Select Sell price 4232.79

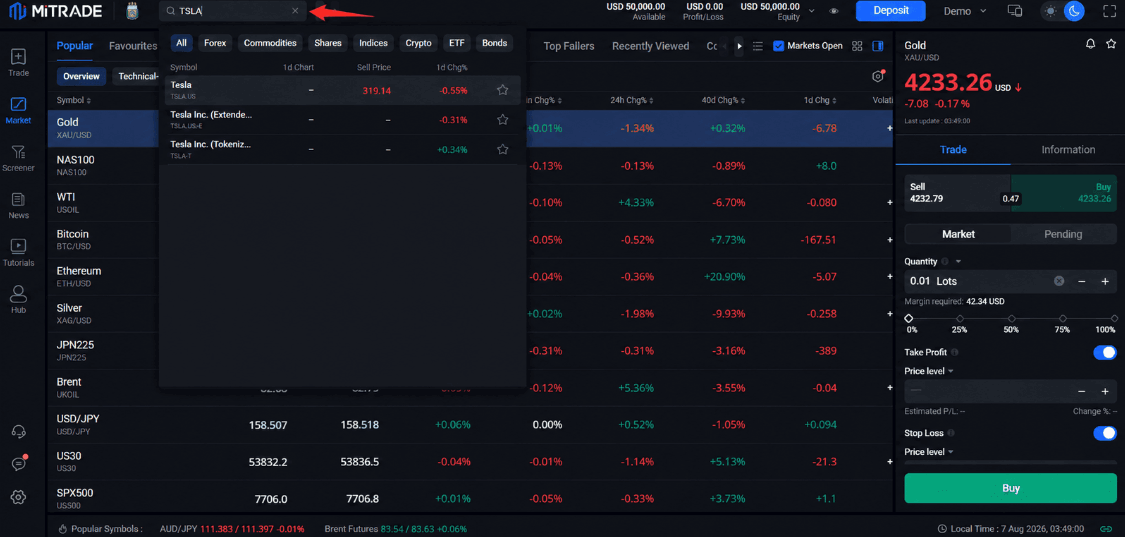pos(957,192)
